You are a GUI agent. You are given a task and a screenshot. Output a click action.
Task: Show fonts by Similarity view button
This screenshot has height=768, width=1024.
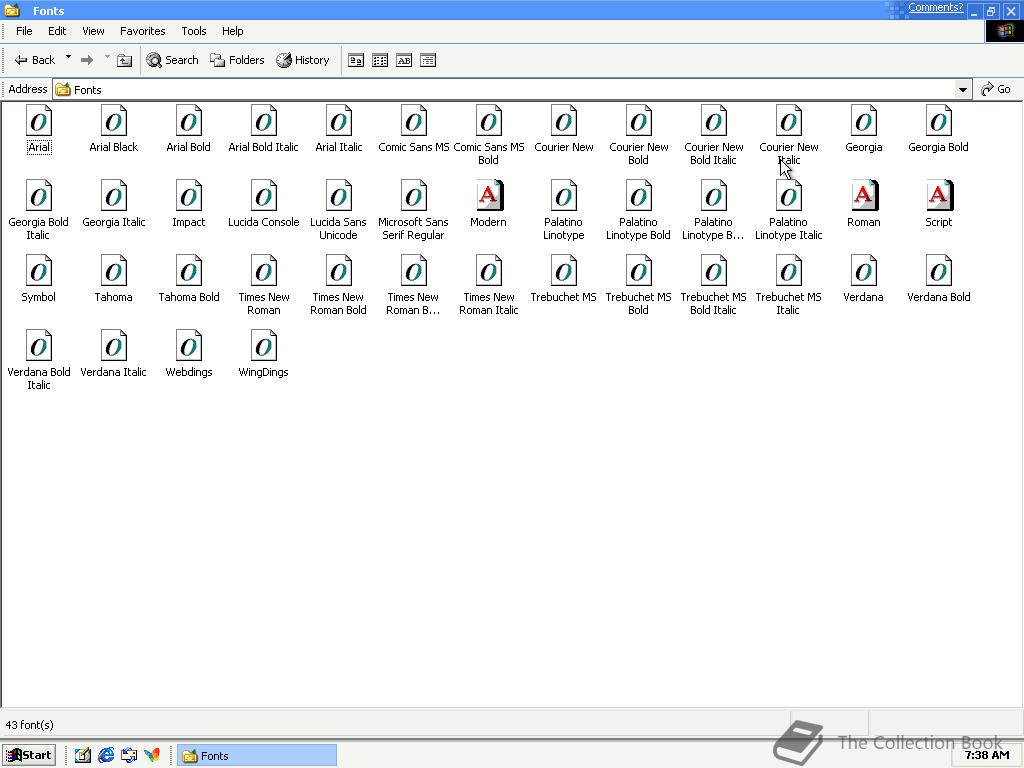[404, 61]
